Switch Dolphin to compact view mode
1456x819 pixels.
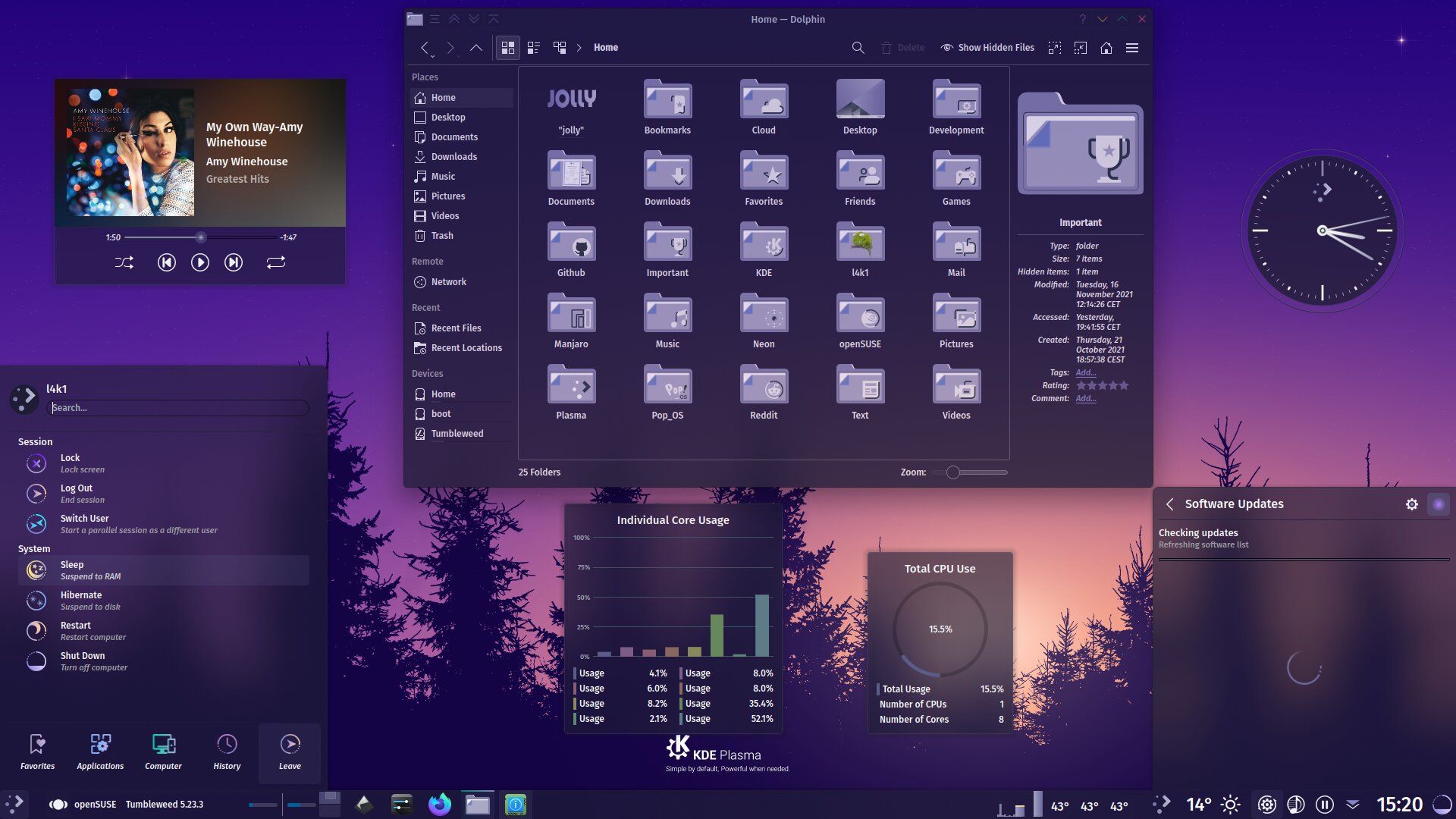[x=534, y=48]
